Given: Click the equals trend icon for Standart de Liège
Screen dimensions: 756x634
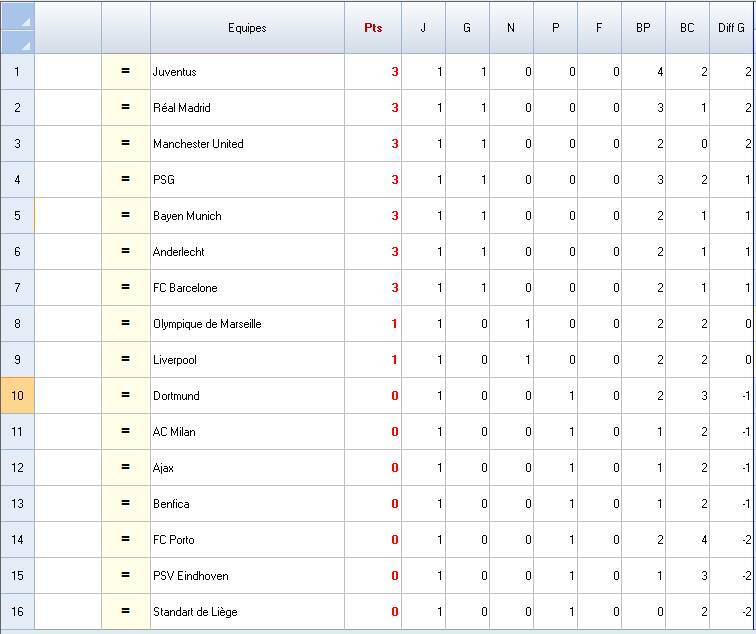Looking at the screenshot, I should tap(126, 612).
